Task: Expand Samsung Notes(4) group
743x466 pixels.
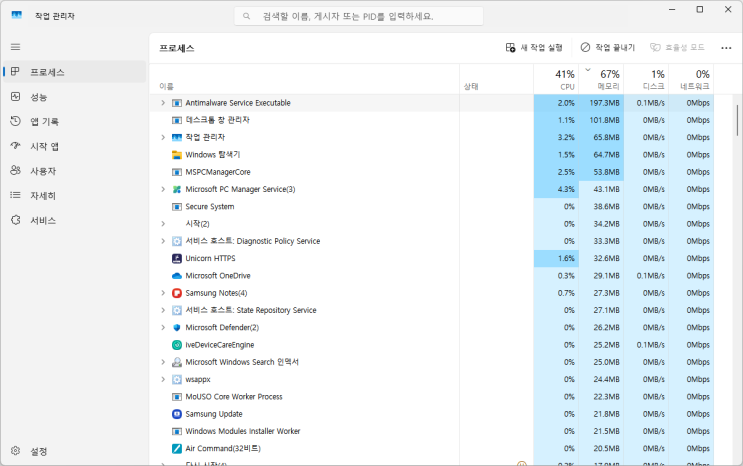Action: (x=163, y=293)
